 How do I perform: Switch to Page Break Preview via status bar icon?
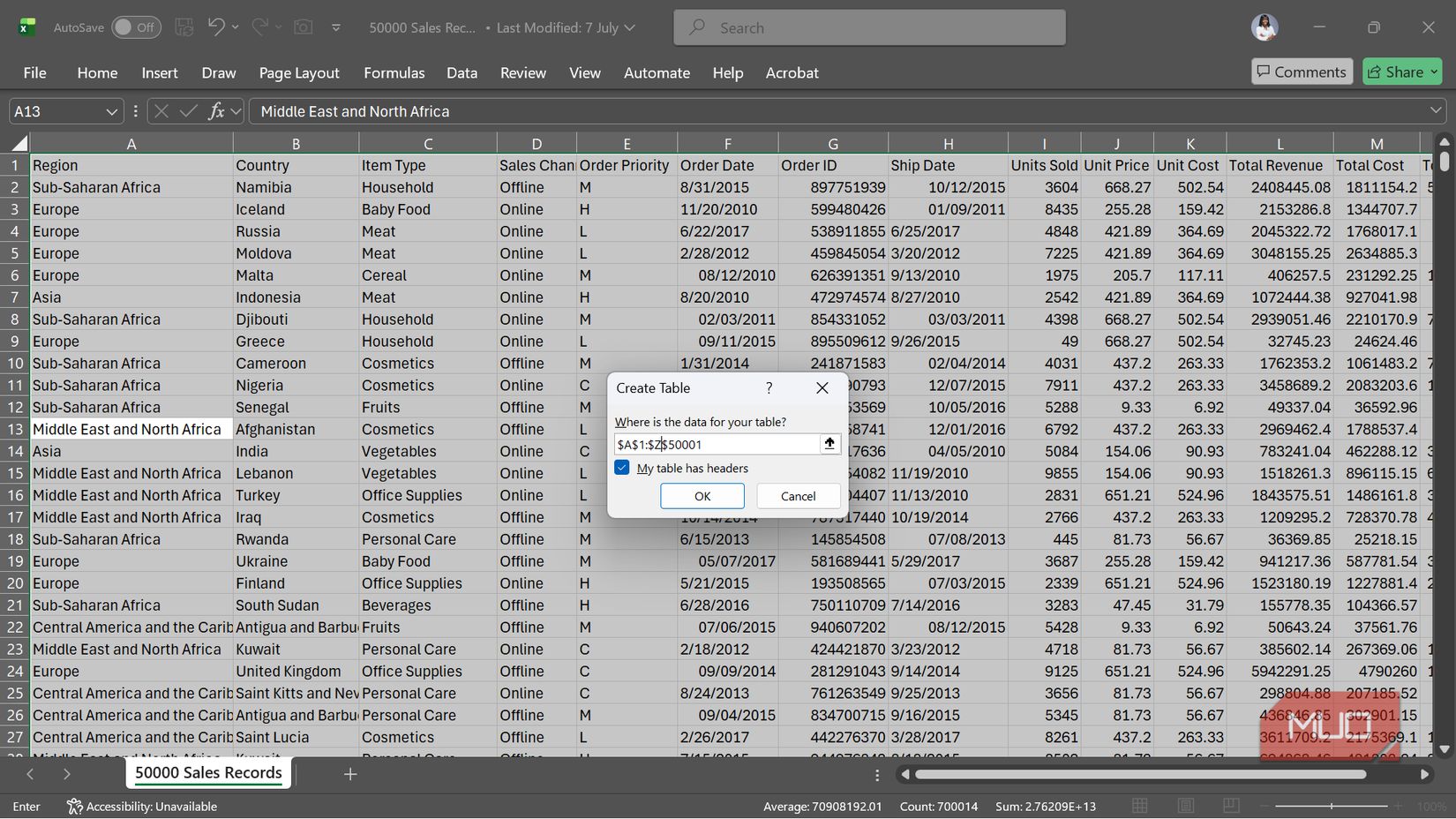[x=1231, y=806]
